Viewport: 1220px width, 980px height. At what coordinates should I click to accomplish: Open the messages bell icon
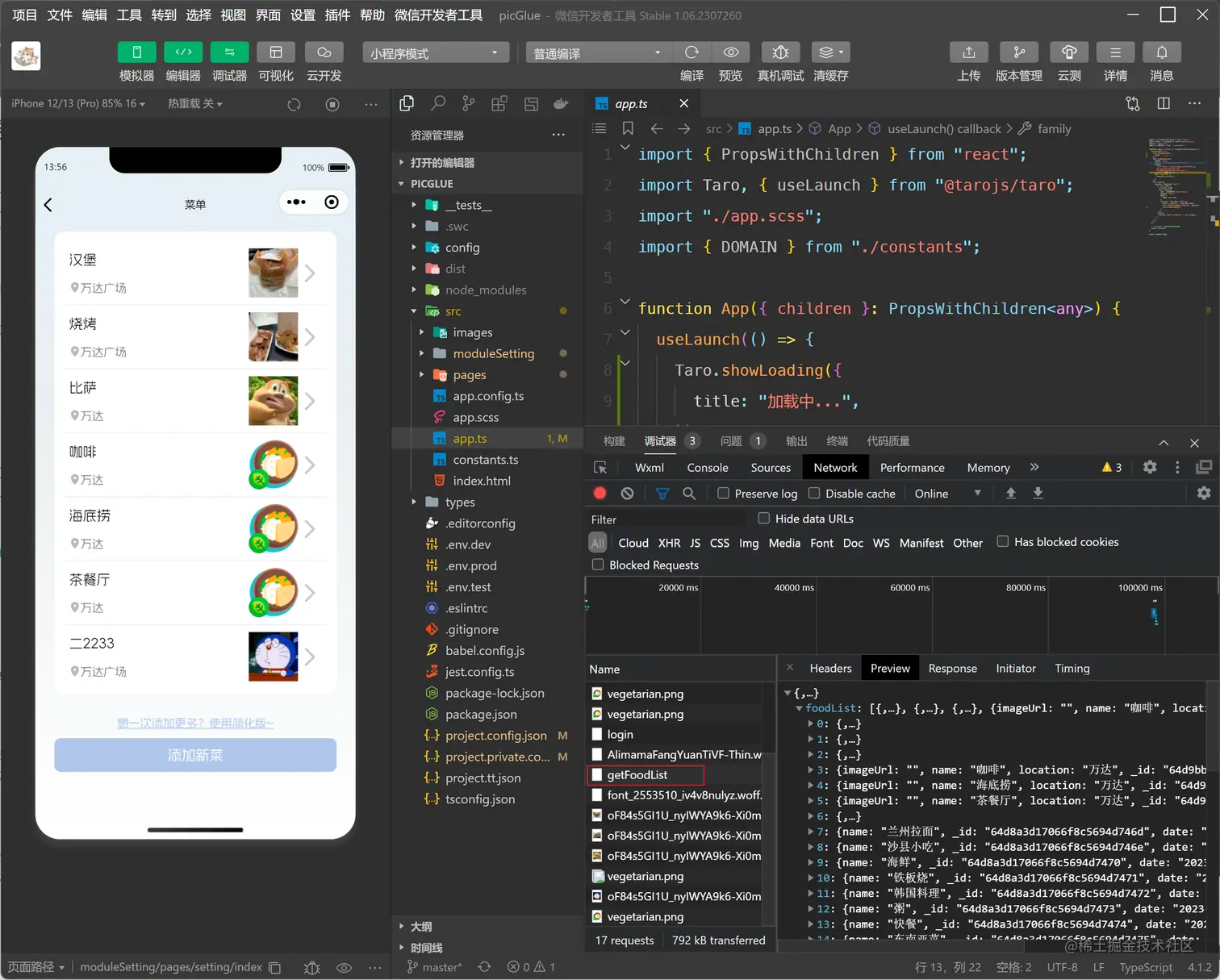(1162, 52)
